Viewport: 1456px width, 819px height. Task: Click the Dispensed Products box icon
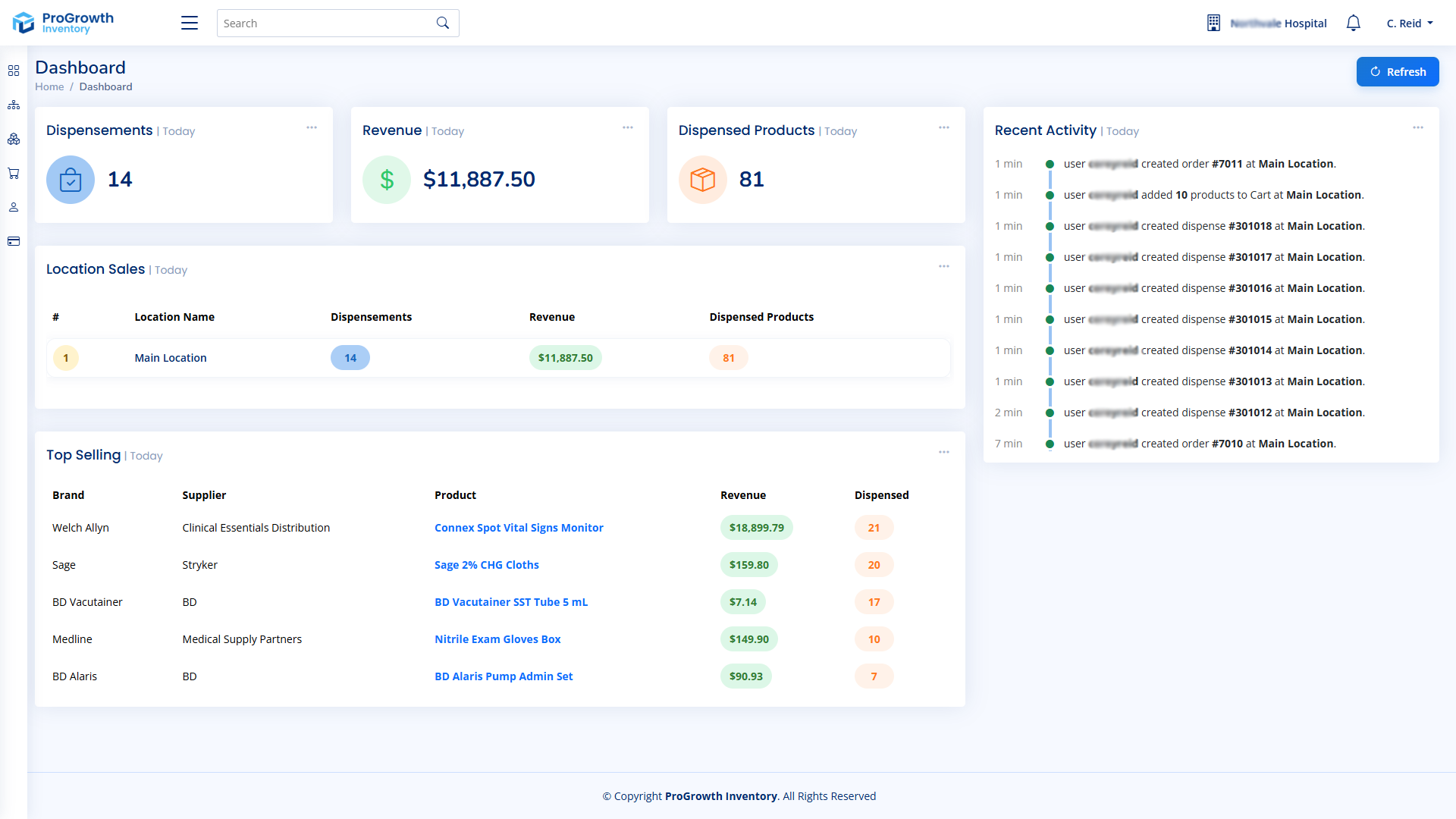703,180
